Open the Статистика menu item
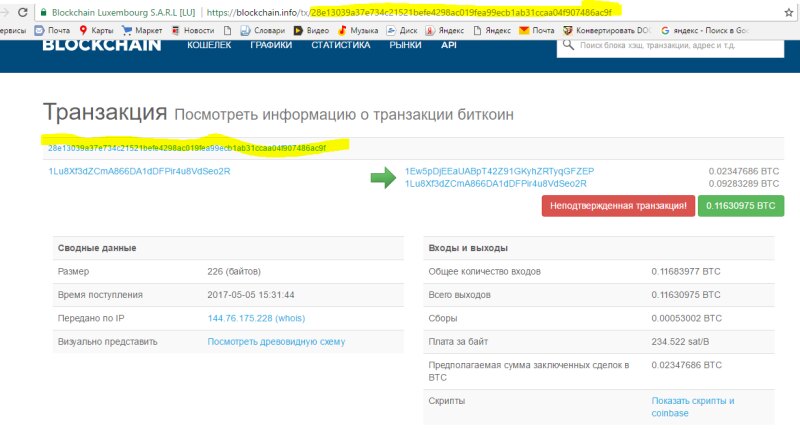 pyautogui.click(x=341, y=46)
